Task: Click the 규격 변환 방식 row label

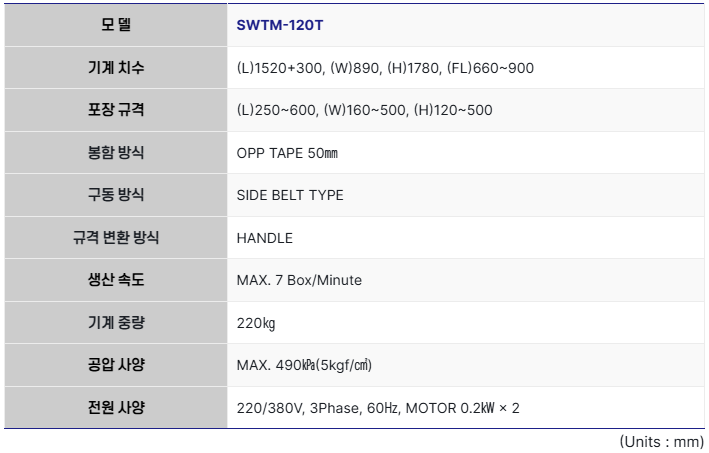Action: (116, 238)
